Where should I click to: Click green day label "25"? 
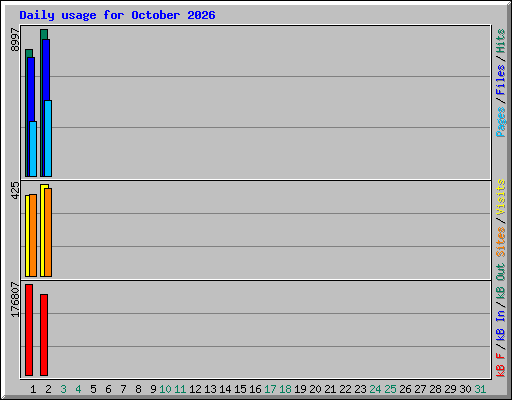(390, 389)
